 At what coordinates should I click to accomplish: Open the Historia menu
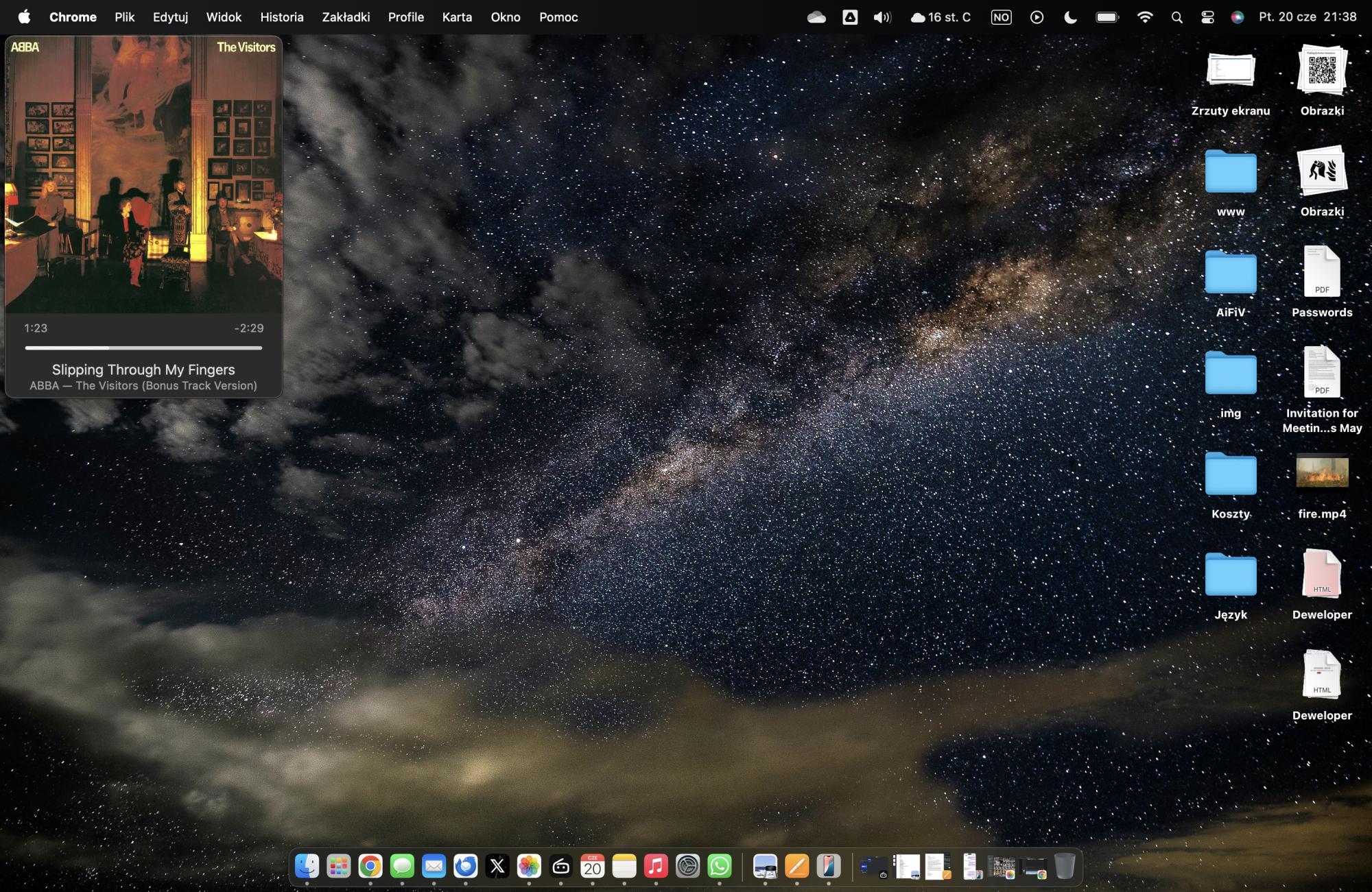click(x=281, y=17)
